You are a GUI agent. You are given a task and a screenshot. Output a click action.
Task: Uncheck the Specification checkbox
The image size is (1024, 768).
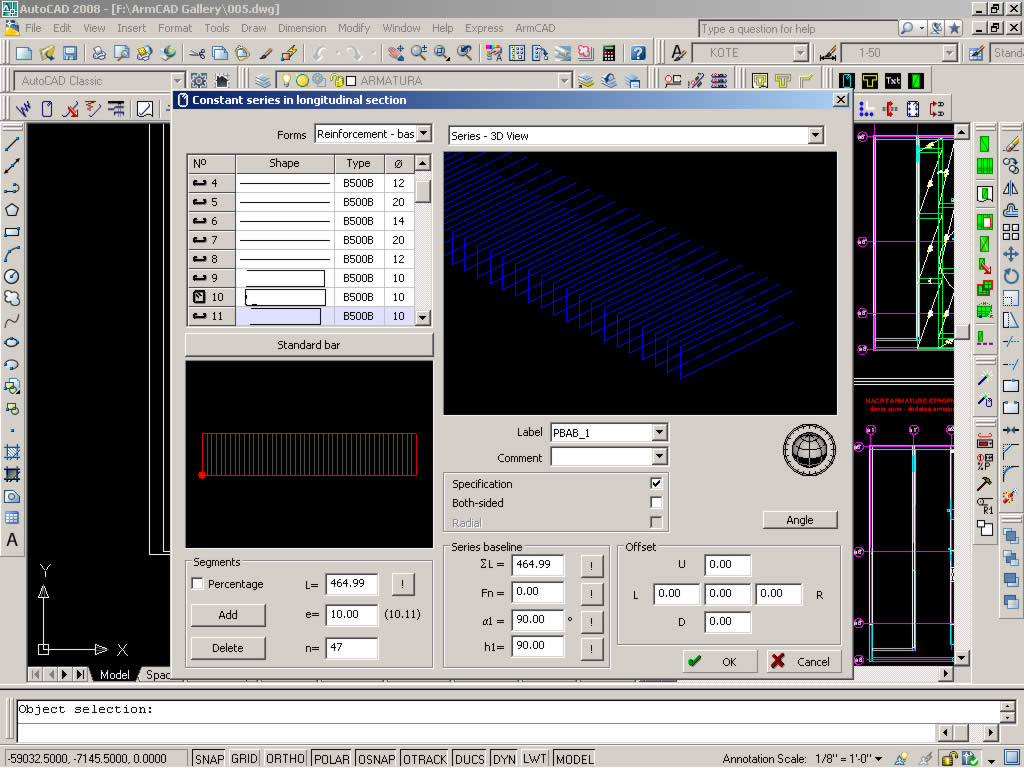656,484
